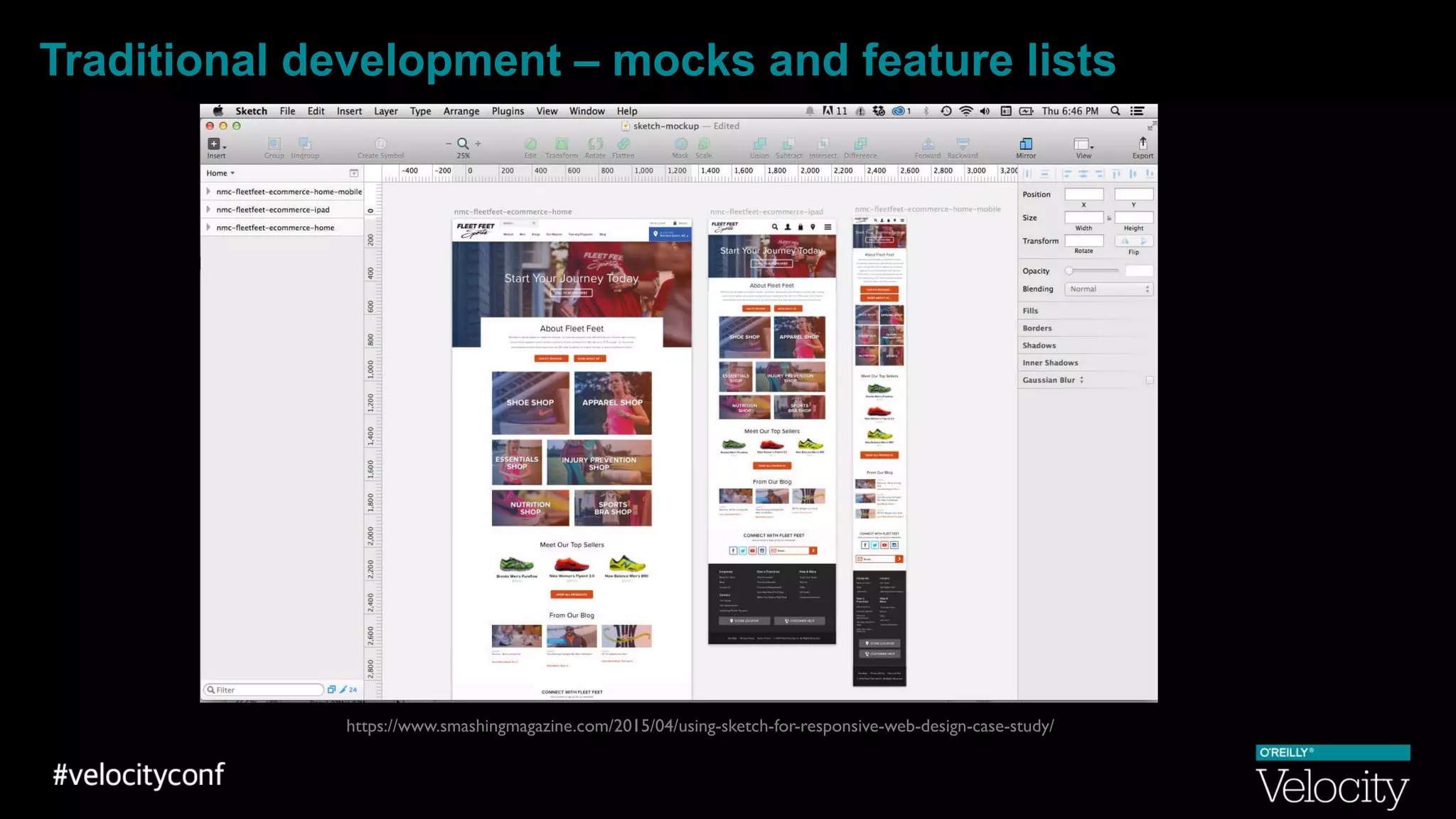Open the File menu

tap(287, 111)
